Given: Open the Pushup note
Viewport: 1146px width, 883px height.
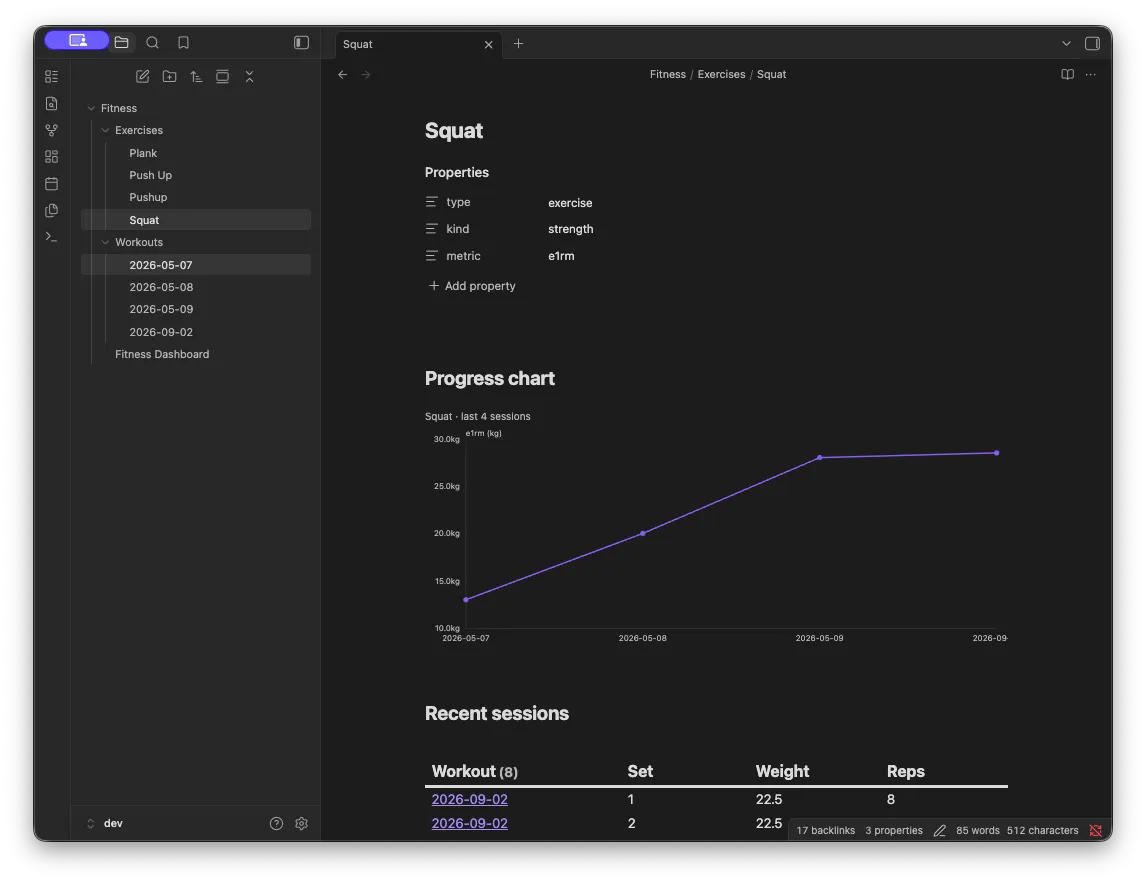Looking at the screenshot, I should [148, 197].
